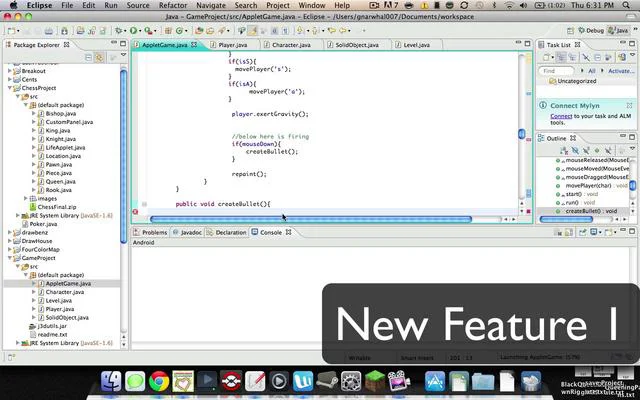This screenshot has width=640, height=400.
Task: Click the Open Console icon in Console toolbar
Action: coord(609,232)
